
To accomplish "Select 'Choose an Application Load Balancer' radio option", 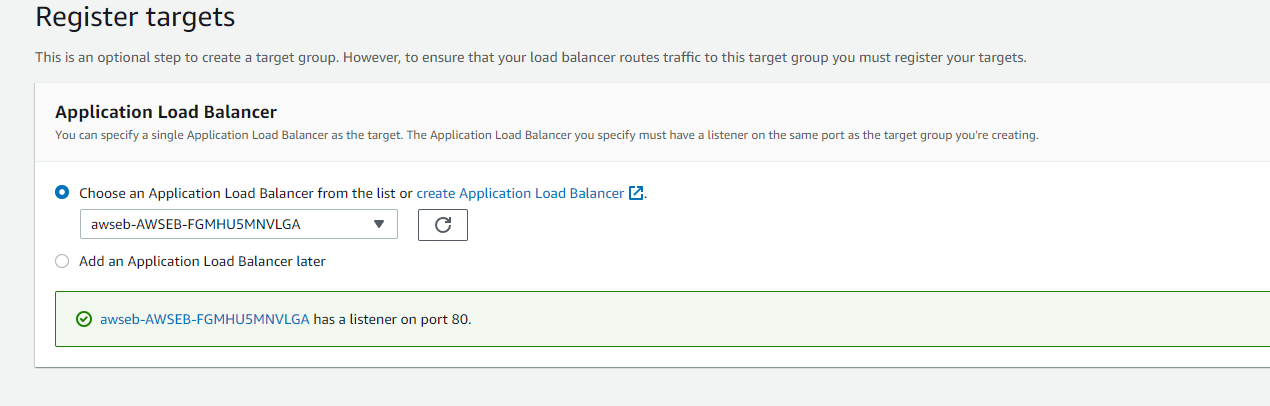I will (x=62, y=192).
